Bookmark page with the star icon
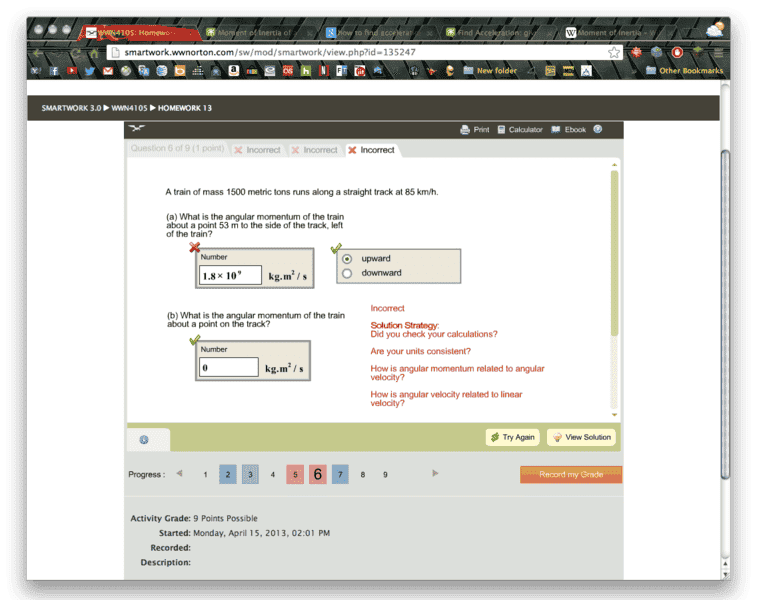 (614, 52)
